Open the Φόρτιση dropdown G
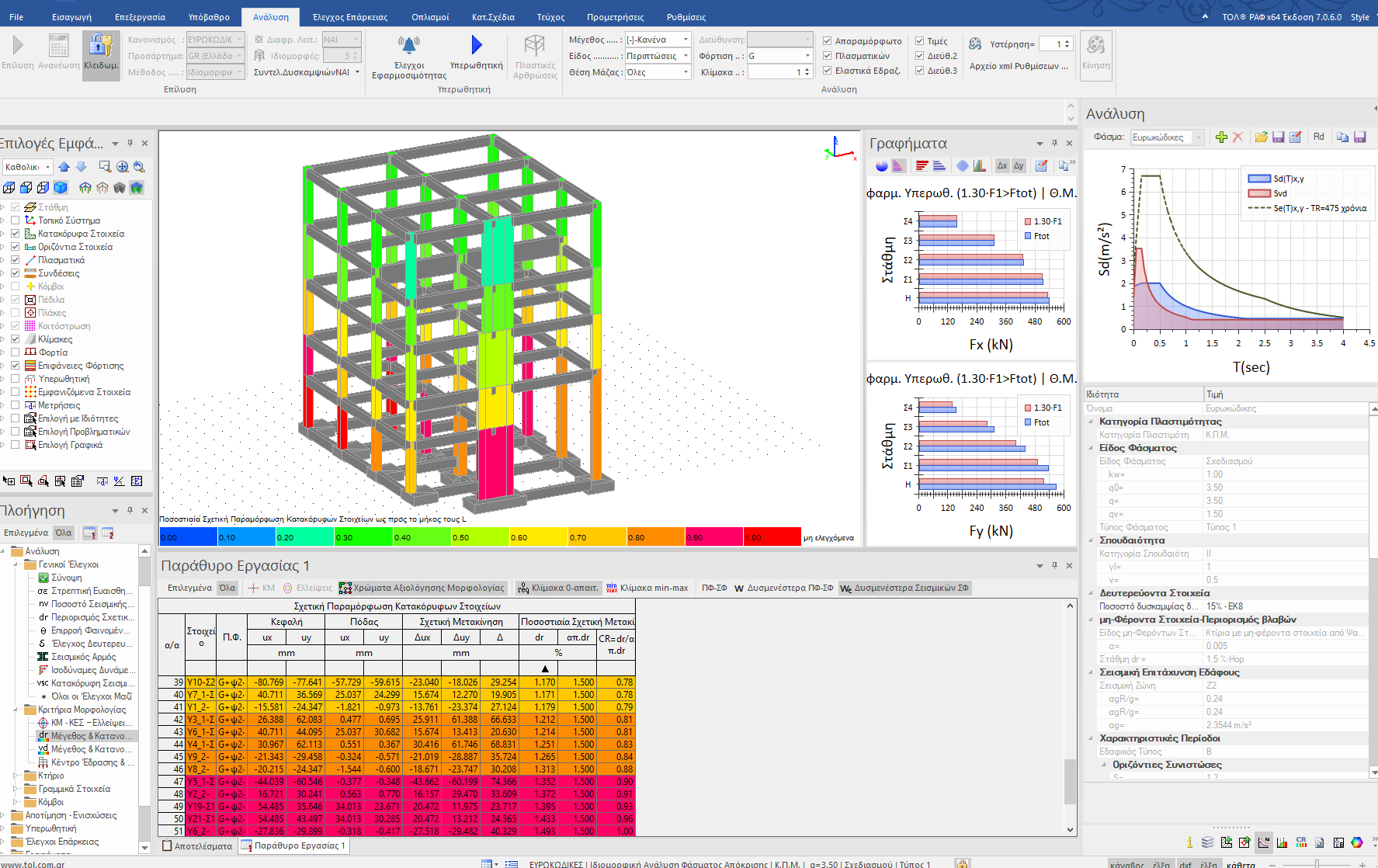Image resolution: width=1378 pixels, height=868 pixels. (x=779, y=56)
